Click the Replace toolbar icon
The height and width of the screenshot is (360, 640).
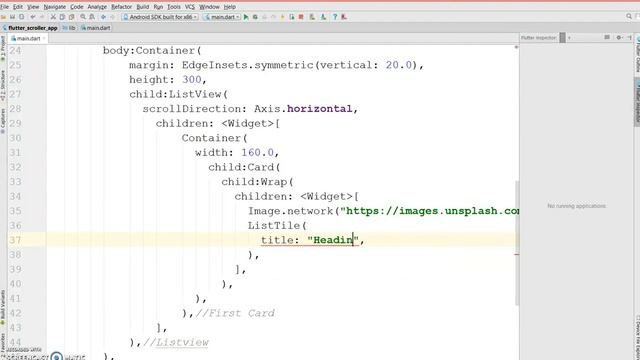[92, 17]
